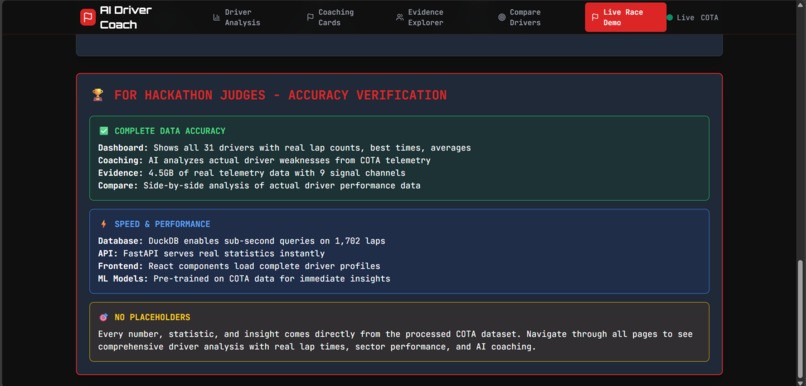Click the target icon beside No Placeholders
Screen dimensions: 806x386
[104, 317]
